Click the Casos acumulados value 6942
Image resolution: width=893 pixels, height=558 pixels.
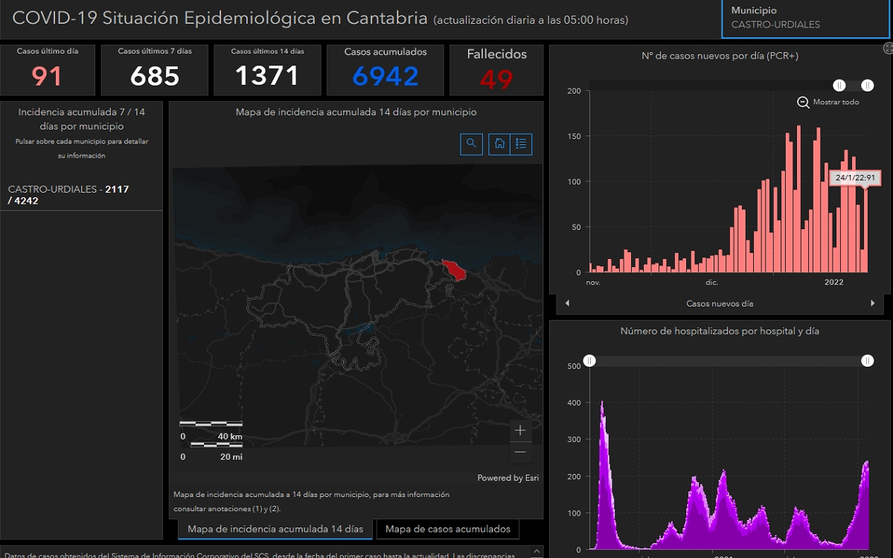click(386, 76)
